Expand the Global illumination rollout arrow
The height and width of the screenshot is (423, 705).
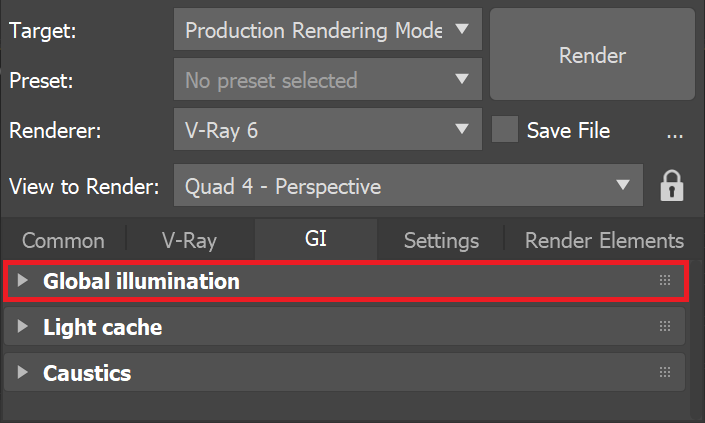coord(22,280)
